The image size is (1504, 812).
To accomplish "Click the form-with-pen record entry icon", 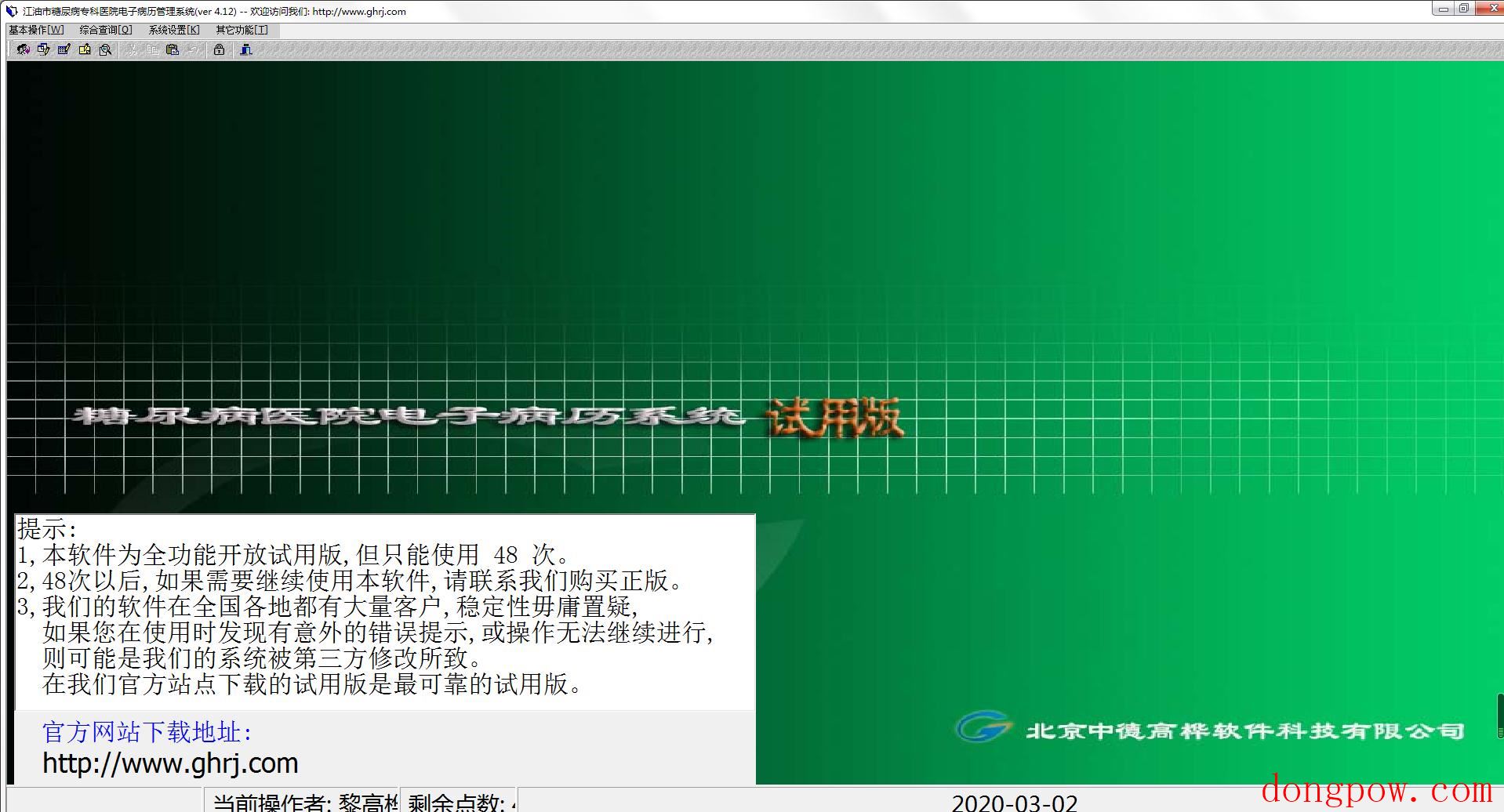I will (x=64, y=49).
